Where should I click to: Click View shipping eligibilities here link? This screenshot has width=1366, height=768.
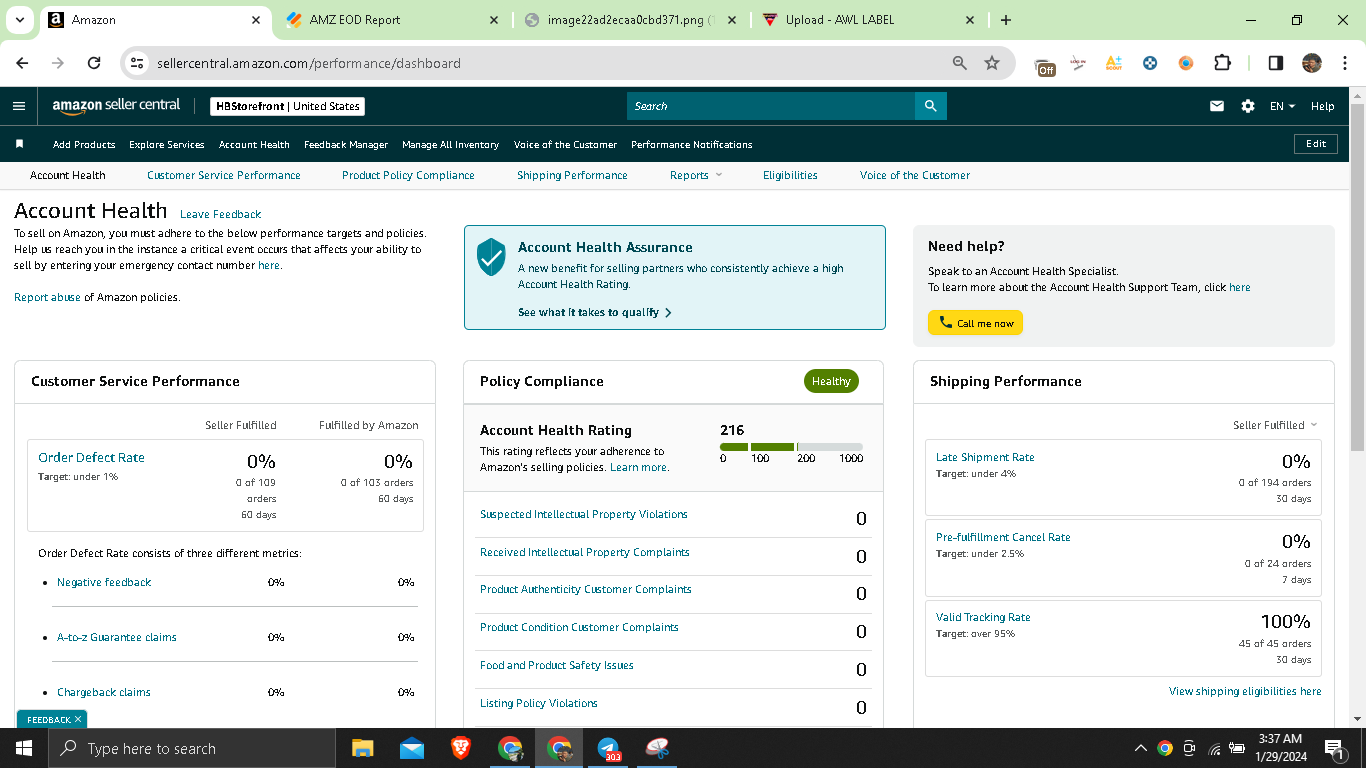coord(1245,691)
